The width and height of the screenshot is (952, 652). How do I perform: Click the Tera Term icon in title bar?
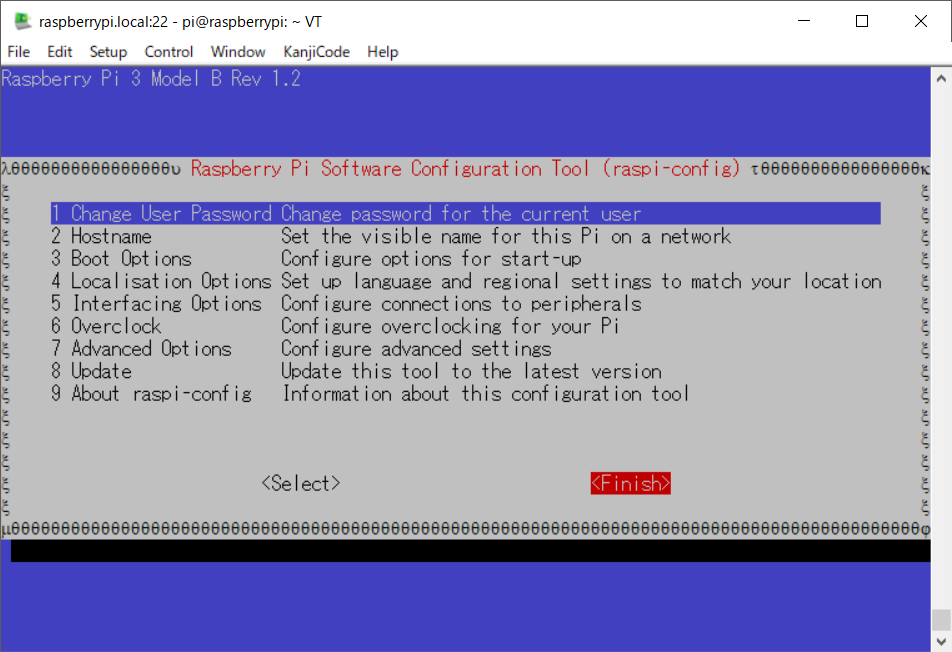click(x=22, y=21)
